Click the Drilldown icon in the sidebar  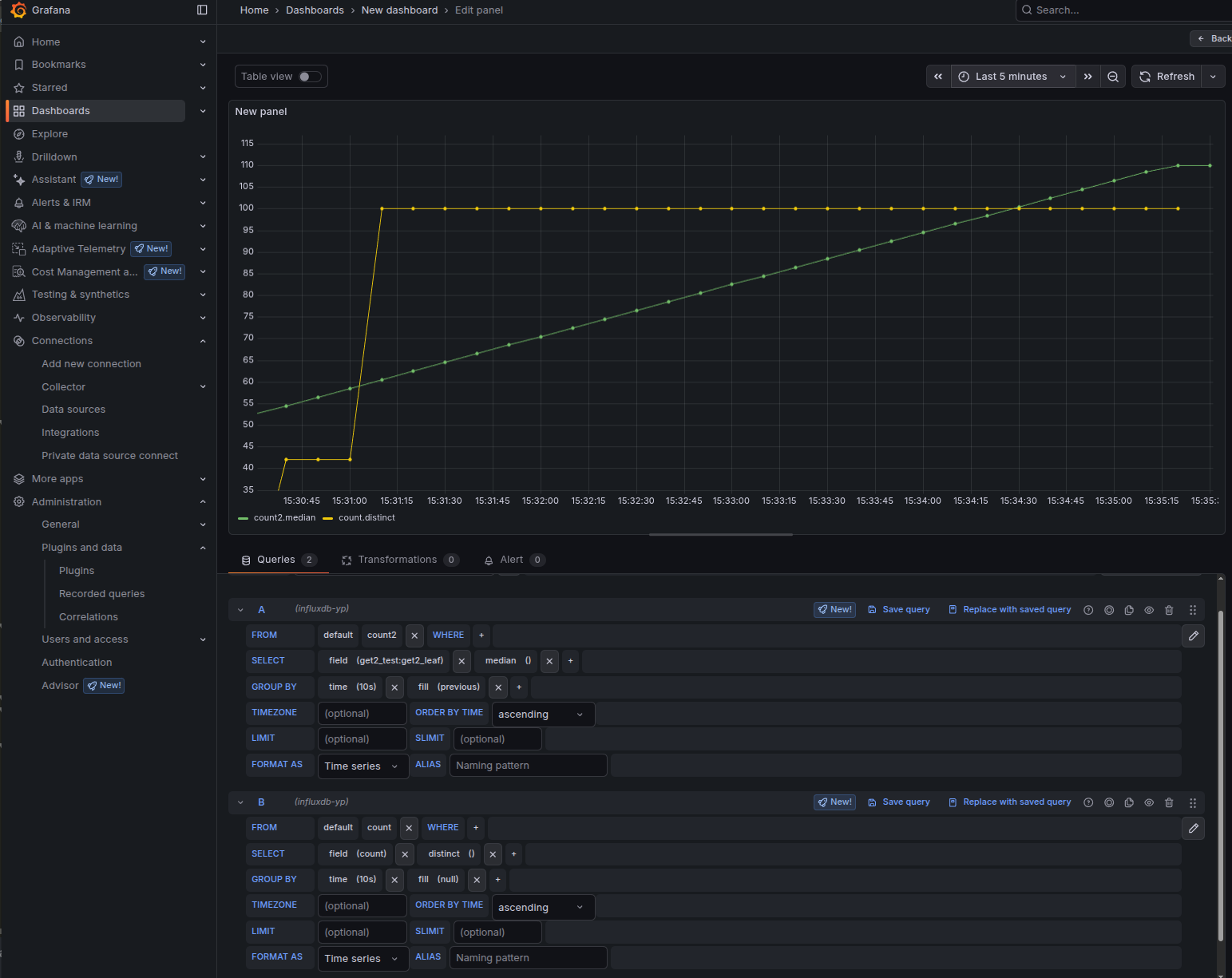click(x=19, y=156)
